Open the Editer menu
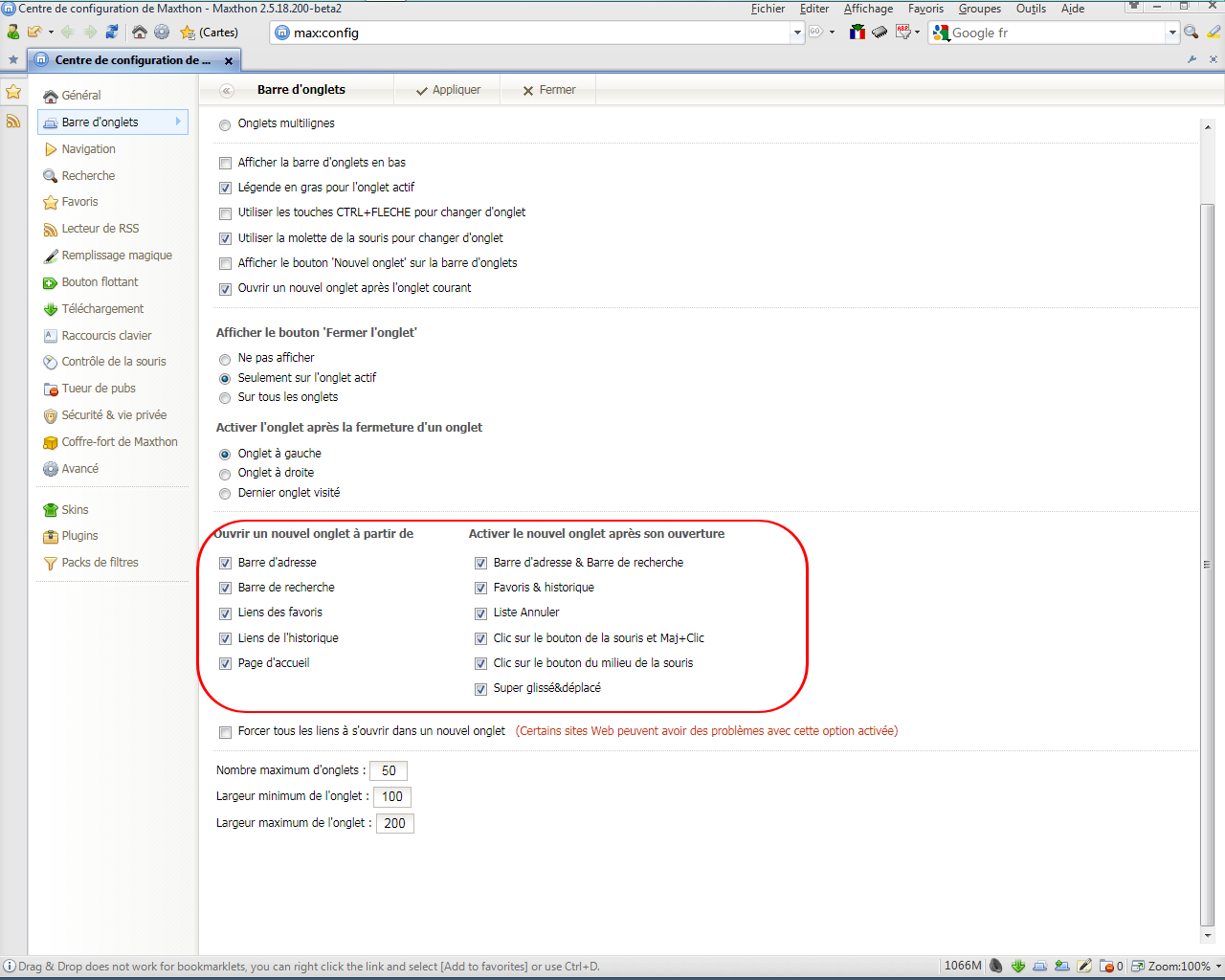The image size is (1225, 980). pyautogui.click(x=814, y=9)
